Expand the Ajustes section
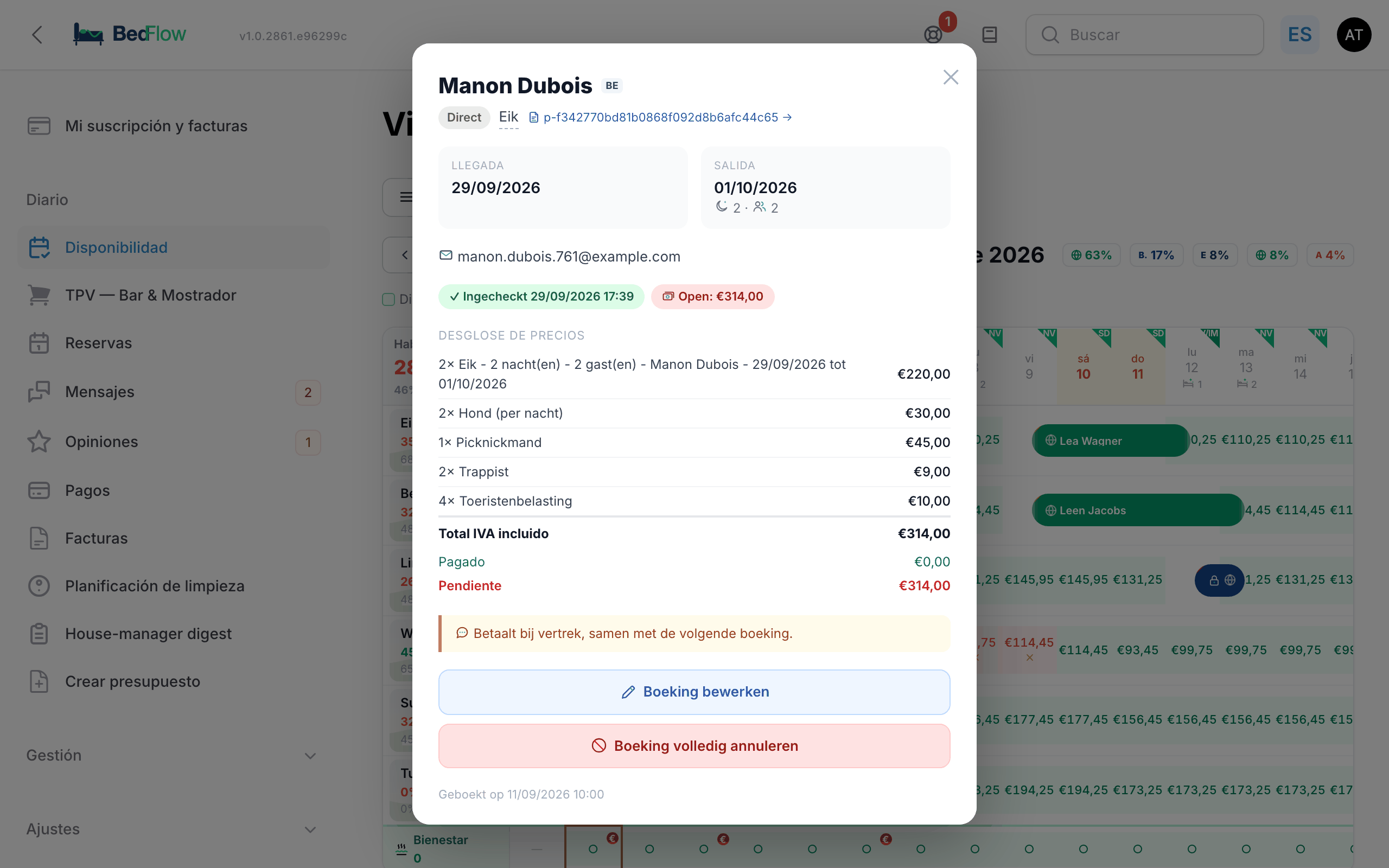The width and height of the screenshot is (1389, 868). (172, 829)
